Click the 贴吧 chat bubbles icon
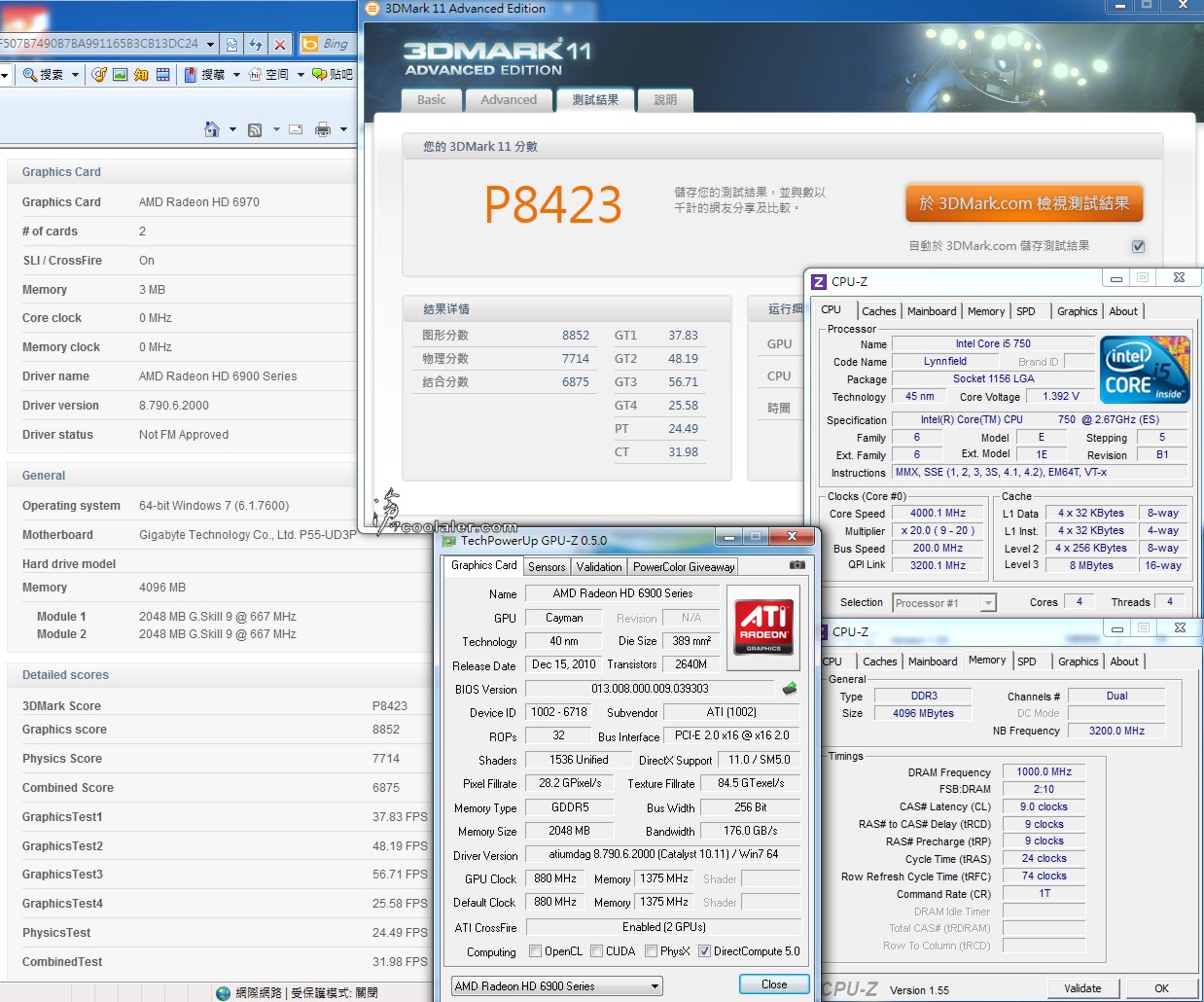The height and width of the screenshot is (1002, 1204). (x=319, y=74)
